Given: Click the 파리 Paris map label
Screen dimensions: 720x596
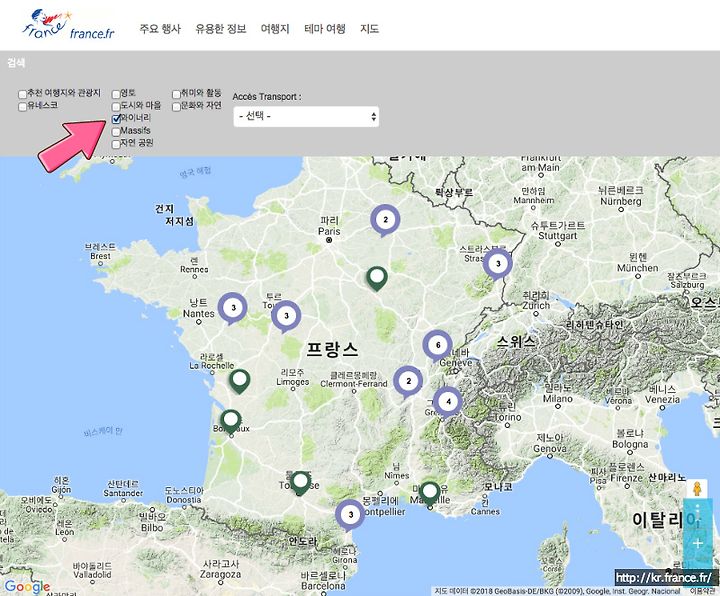Looking at the screenshot, I should (329, 226).
